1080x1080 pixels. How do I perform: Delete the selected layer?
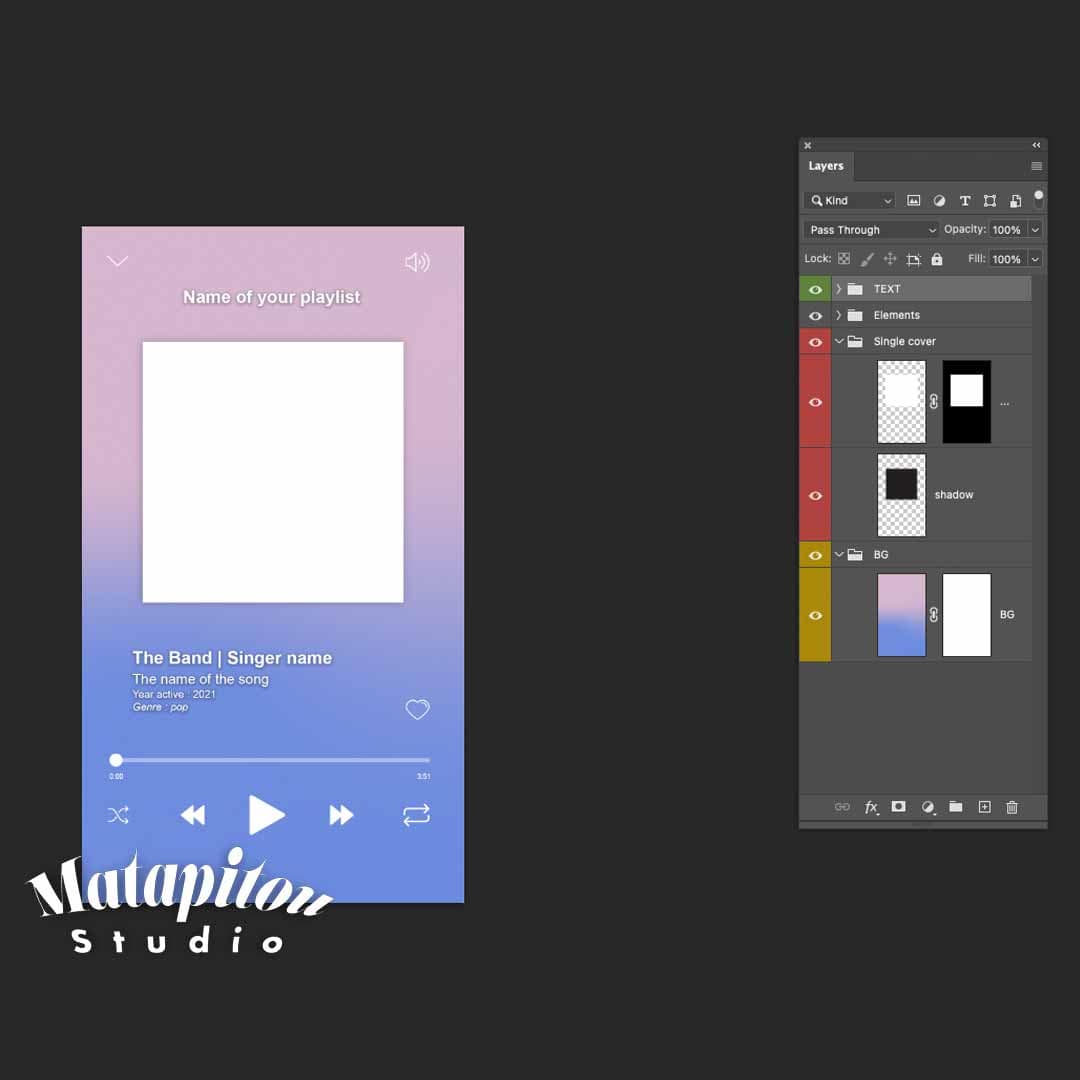point(1012,807)
